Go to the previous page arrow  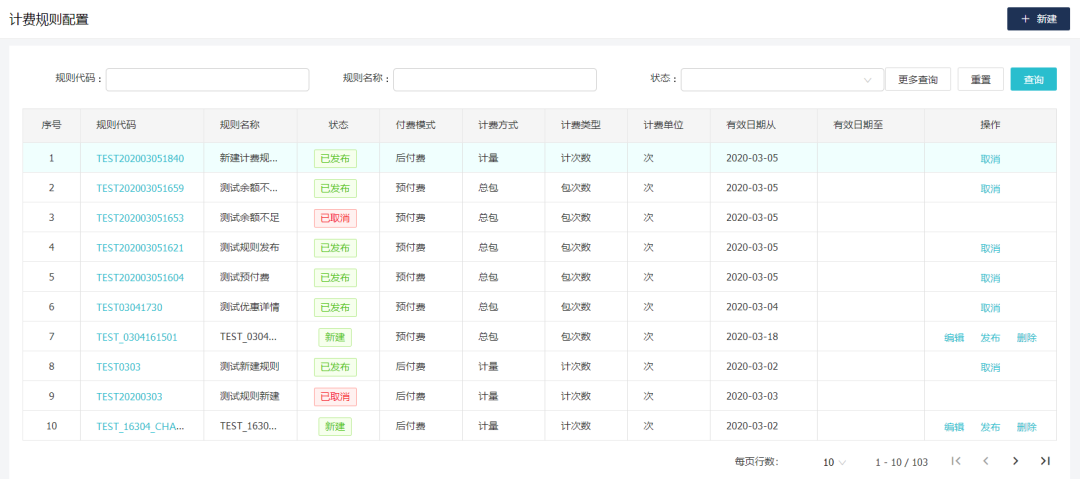point(985,461)
